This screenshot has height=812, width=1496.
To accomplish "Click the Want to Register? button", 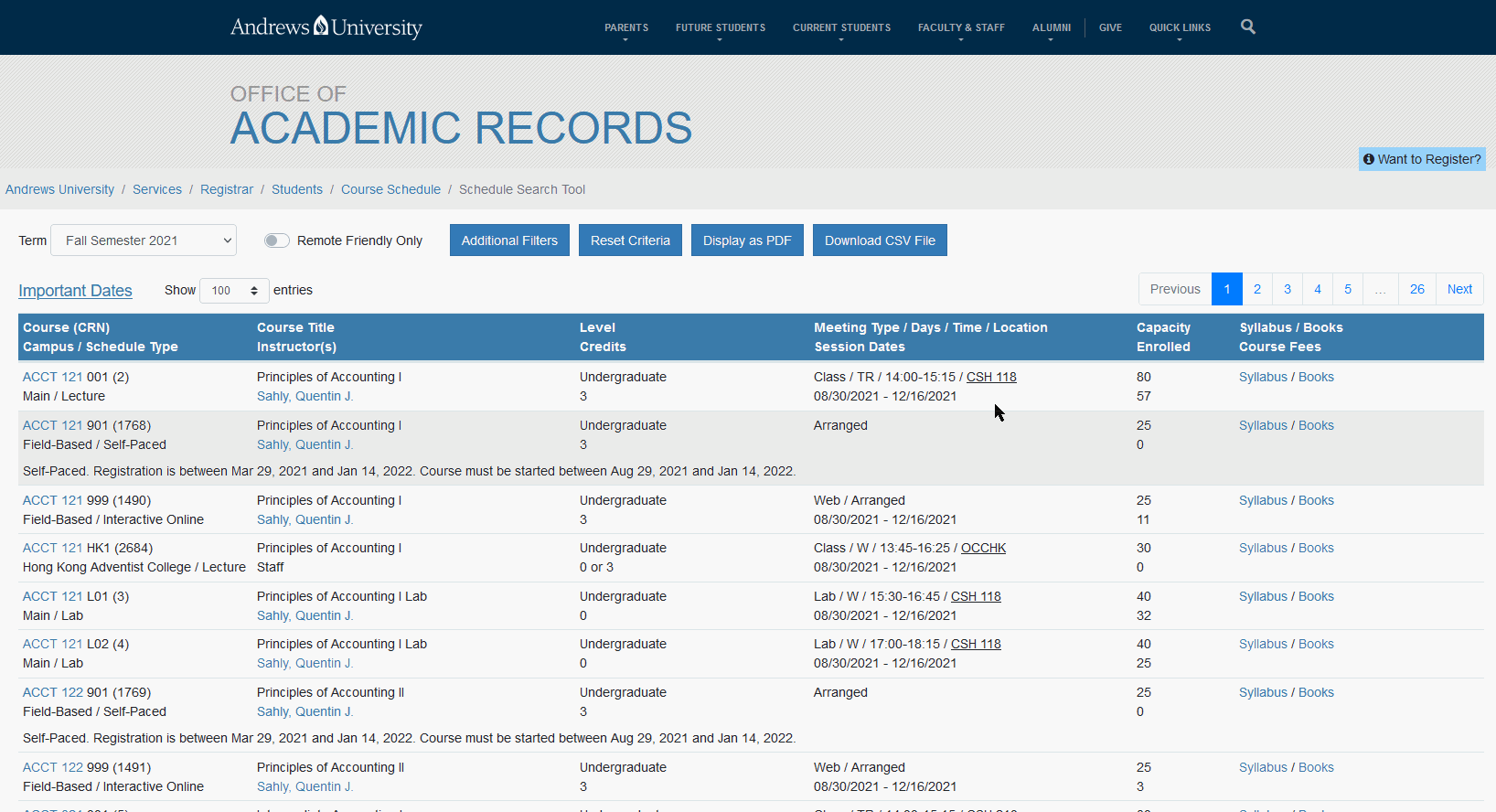I will click(1422, 159).
